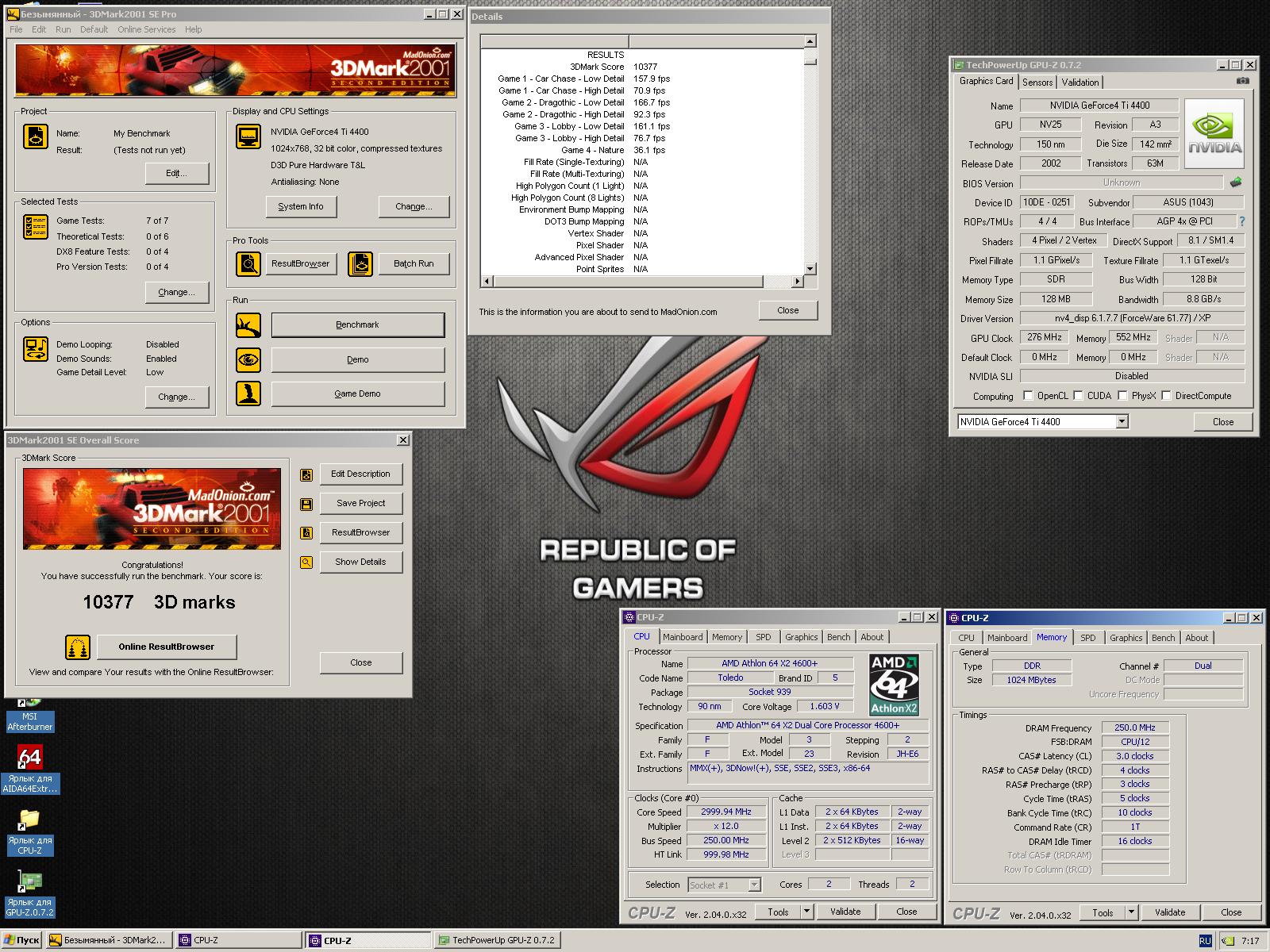1270x952 pixels.
Task: Click the monitor icon in Display and CPU Settings
Action: point(248,136)
